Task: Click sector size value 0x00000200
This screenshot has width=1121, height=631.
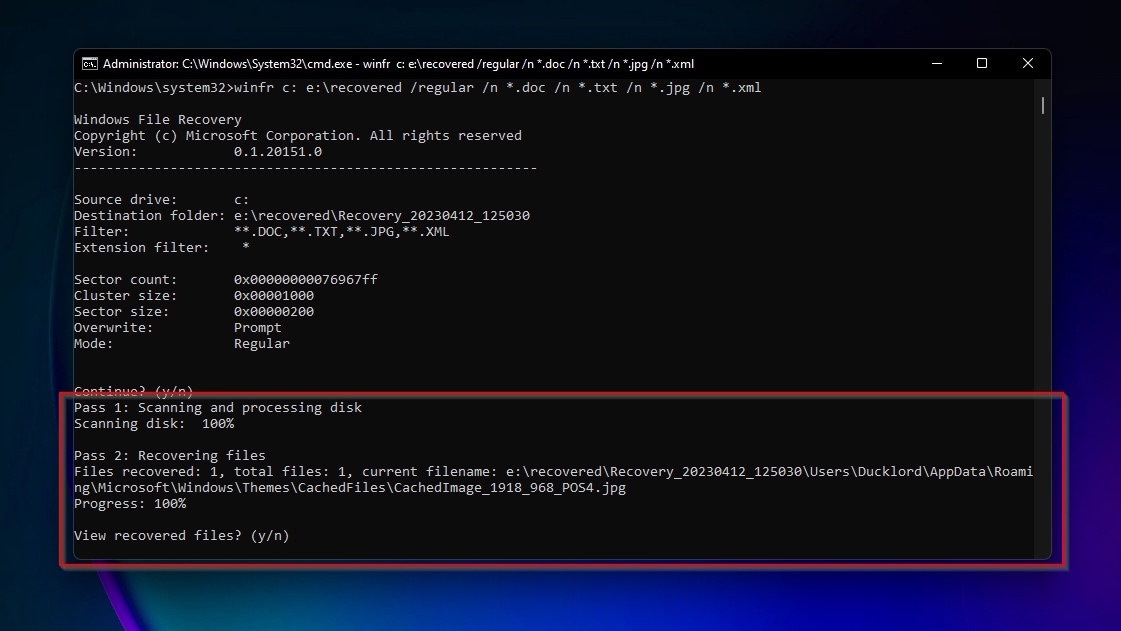Action: (274, 312)
